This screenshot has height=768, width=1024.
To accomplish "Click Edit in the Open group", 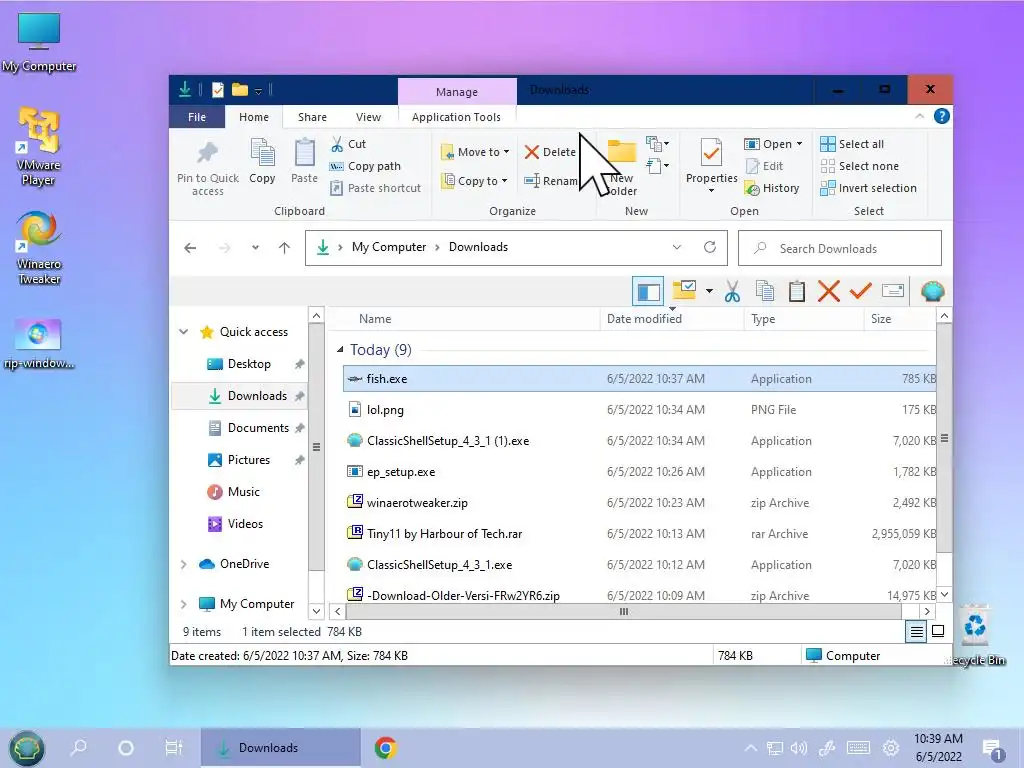I will [x=764, y=166].
